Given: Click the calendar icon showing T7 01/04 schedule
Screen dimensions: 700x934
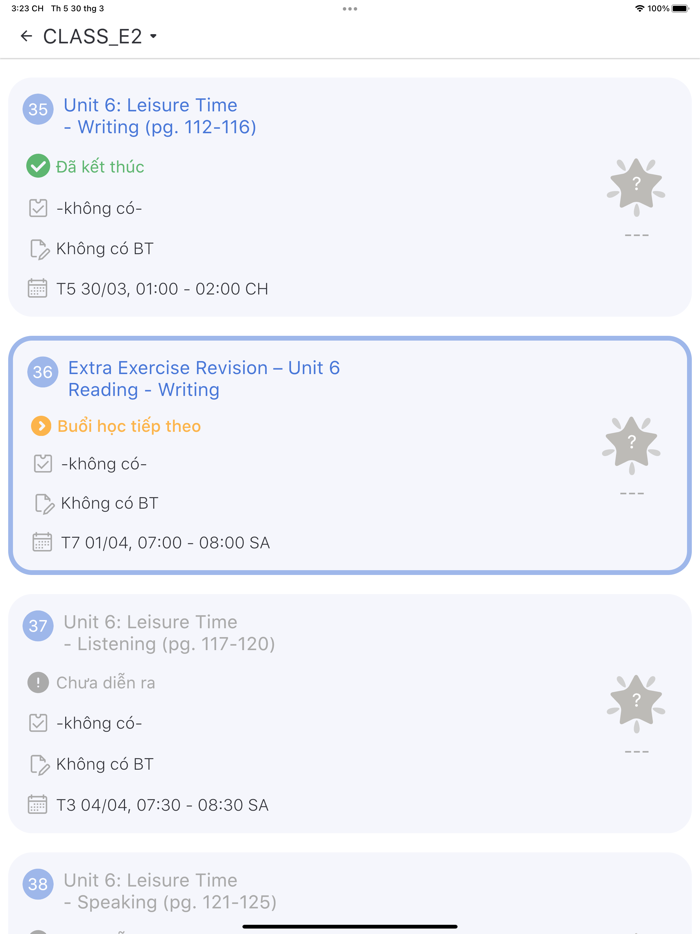Looking at the screenshot, I should [x=40, y=542].
